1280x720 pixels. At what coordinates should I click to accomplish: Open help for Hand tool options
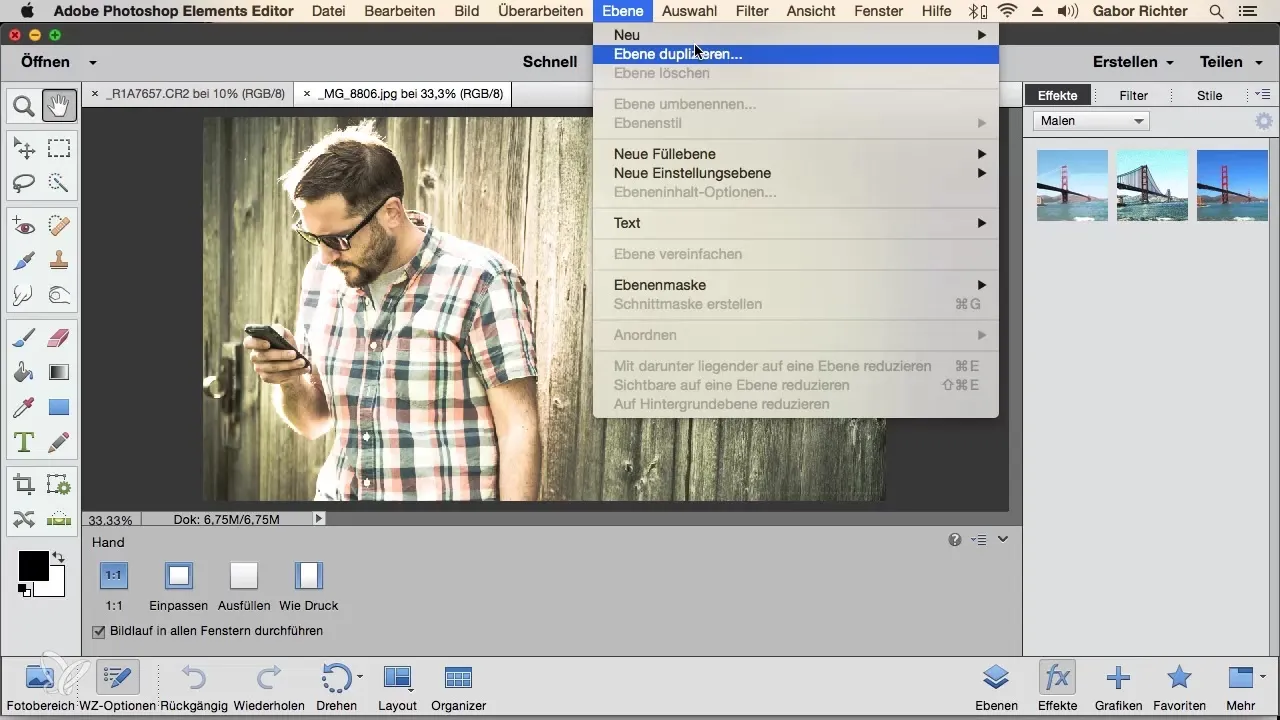[955, 540]
